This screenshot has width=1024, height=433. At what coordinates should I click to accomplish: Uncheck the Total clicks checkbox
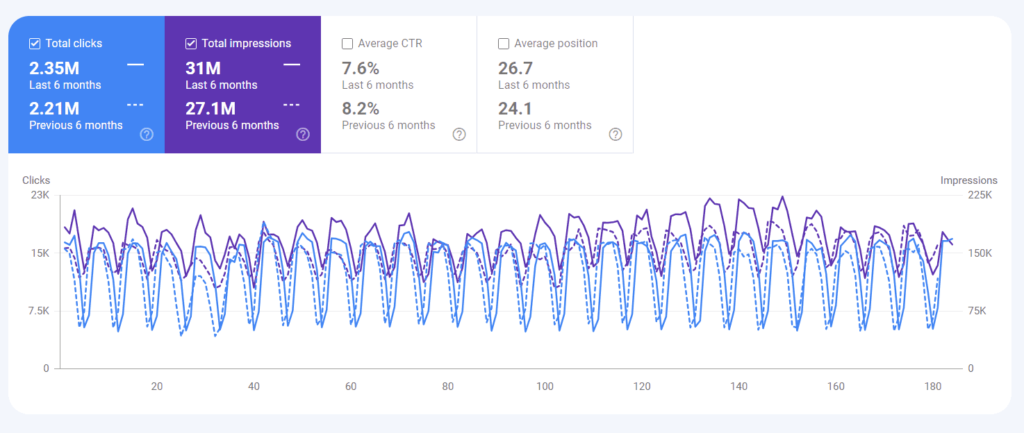pyautogui.click(x=35, y=44)
